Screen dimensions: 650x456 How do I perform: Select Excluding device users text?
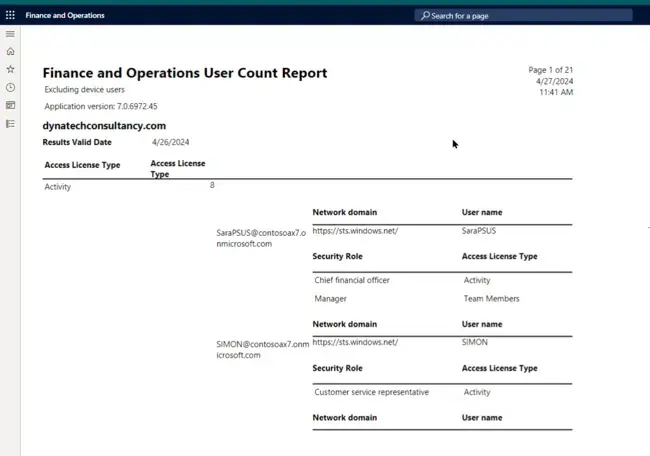(x=85, y=90)
